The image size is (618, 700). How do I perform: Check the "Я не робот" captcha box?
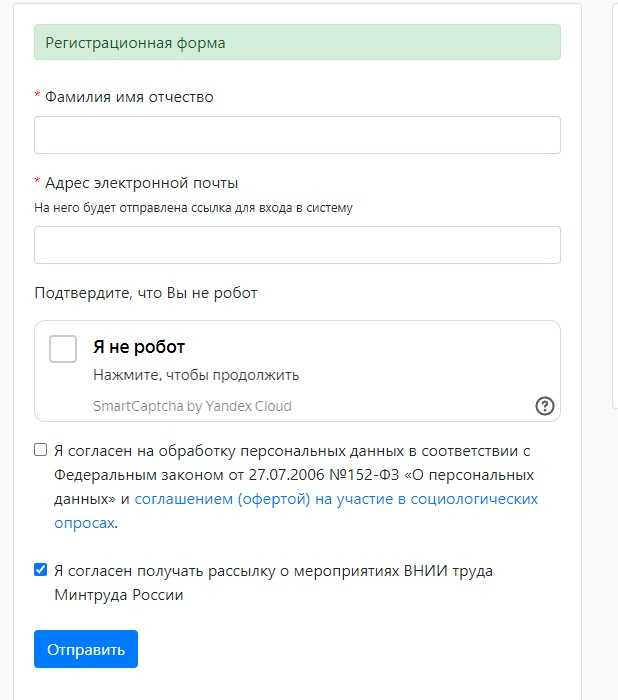[63, 348]
